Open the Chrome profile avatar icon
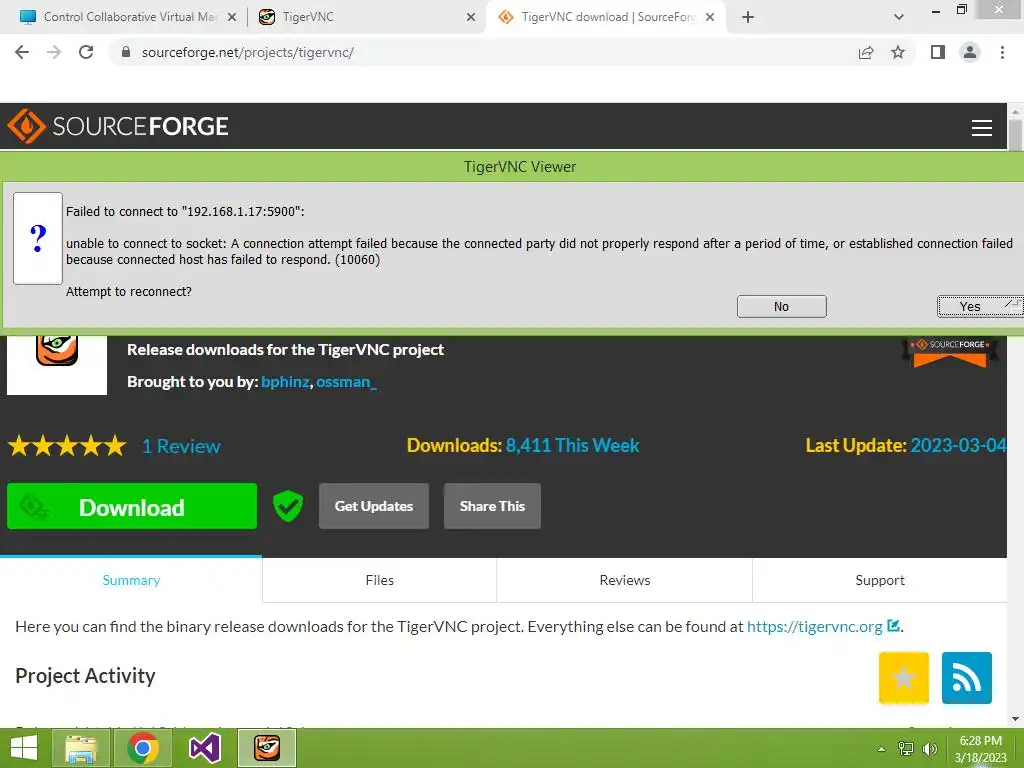Viewport: 1024px width, 768px height. [970, 52]
